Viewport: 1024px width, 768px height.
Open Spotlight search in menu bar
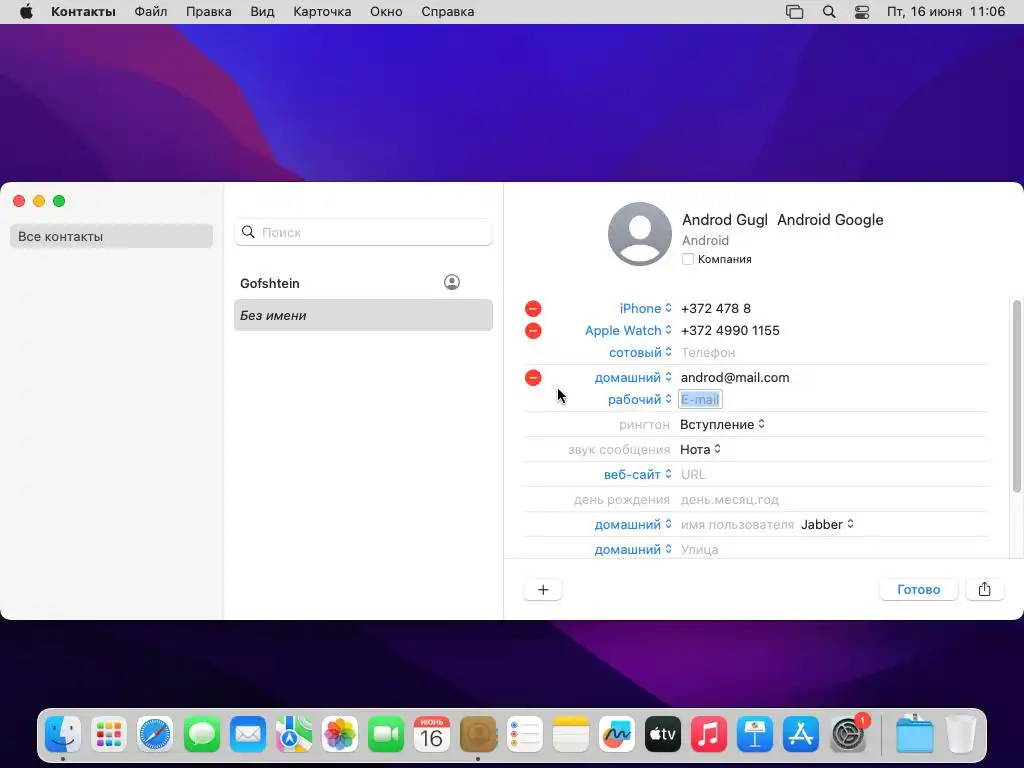click(x=829, y=12)
